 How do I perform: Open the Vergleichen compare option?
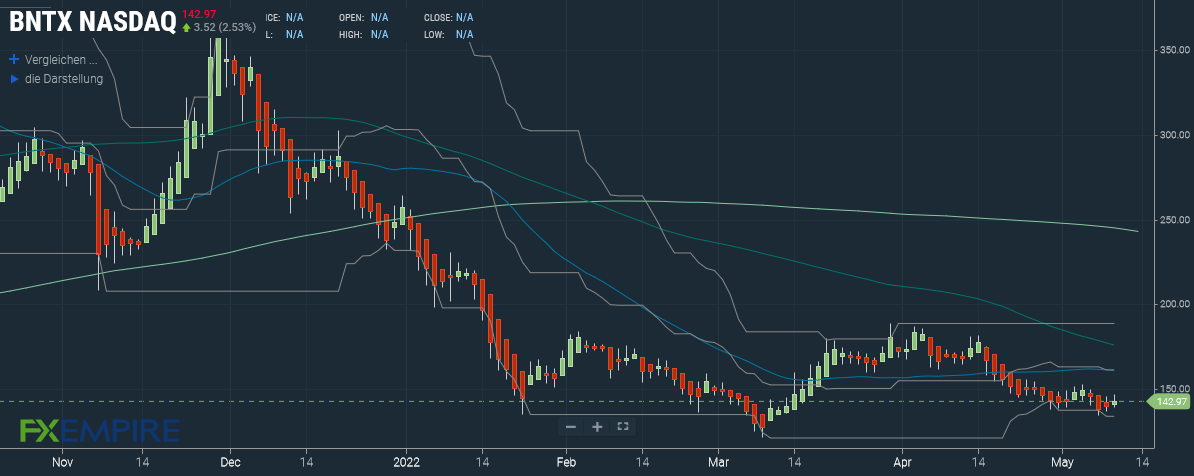tap(61, 59)
